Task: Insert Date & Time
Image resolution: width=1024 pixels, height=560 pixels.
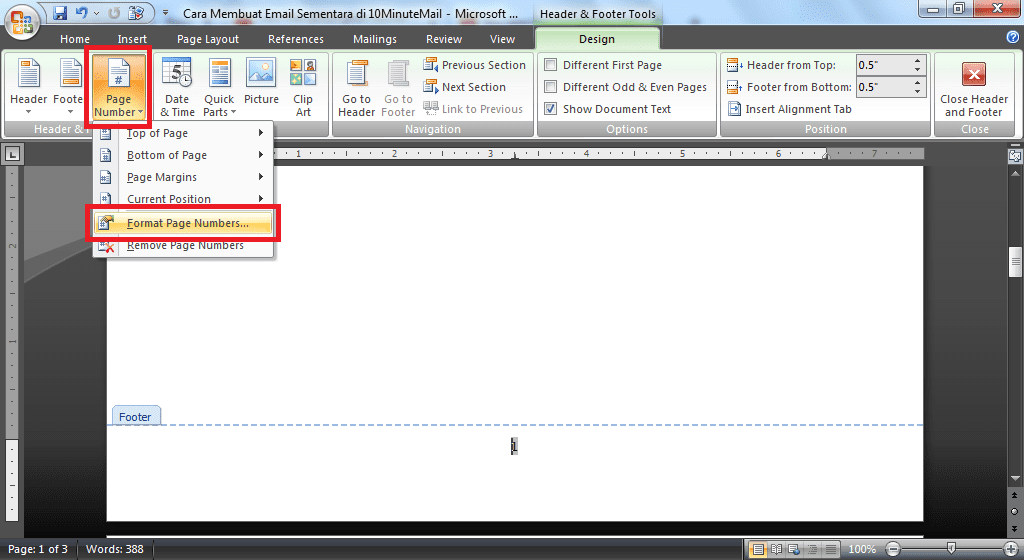Action: [x=177, y=87]
